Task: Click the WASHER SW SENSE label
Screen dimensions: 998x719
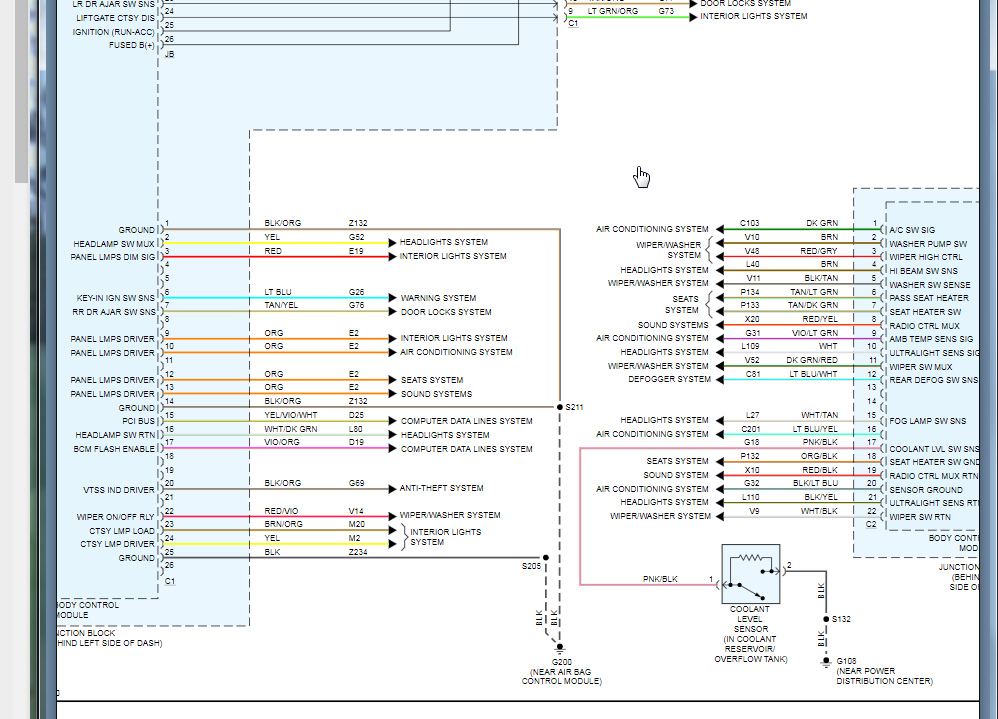Action: click(930, 285)
